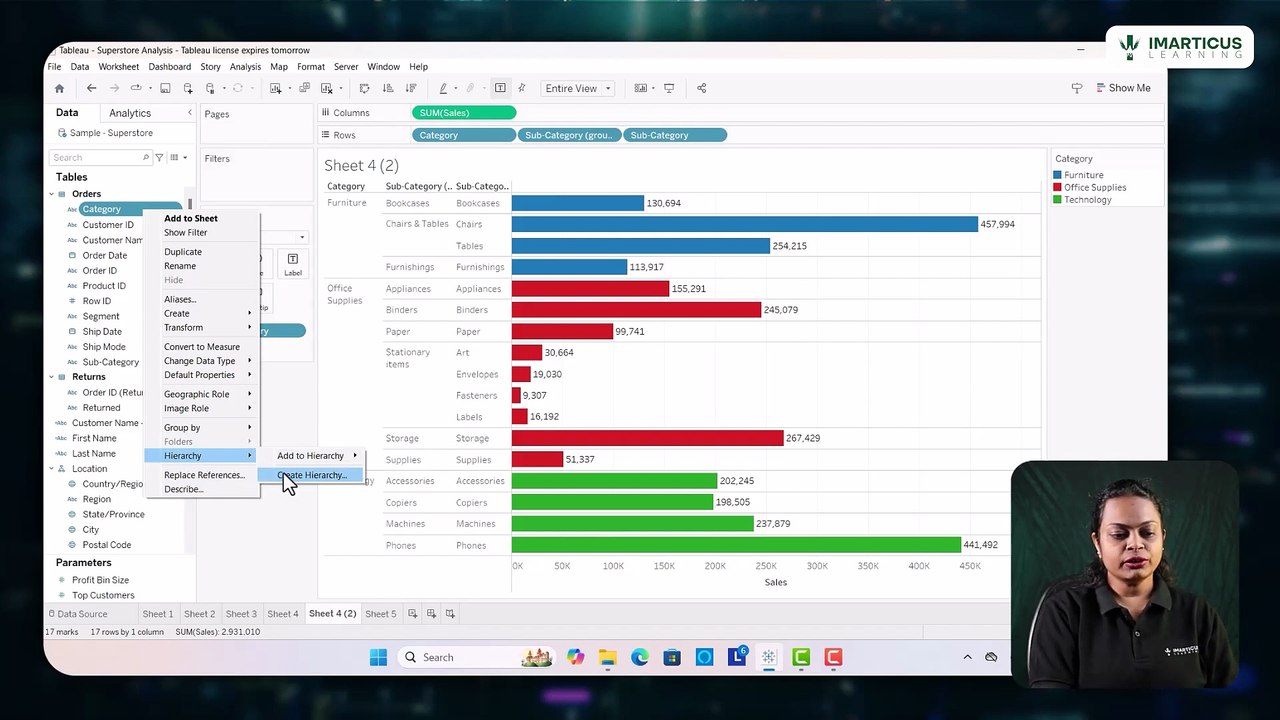This screenshot has height=720, width=1280.
Task: Choose Create Hierarchy from the submenu
Action: [x=312, y=475]
